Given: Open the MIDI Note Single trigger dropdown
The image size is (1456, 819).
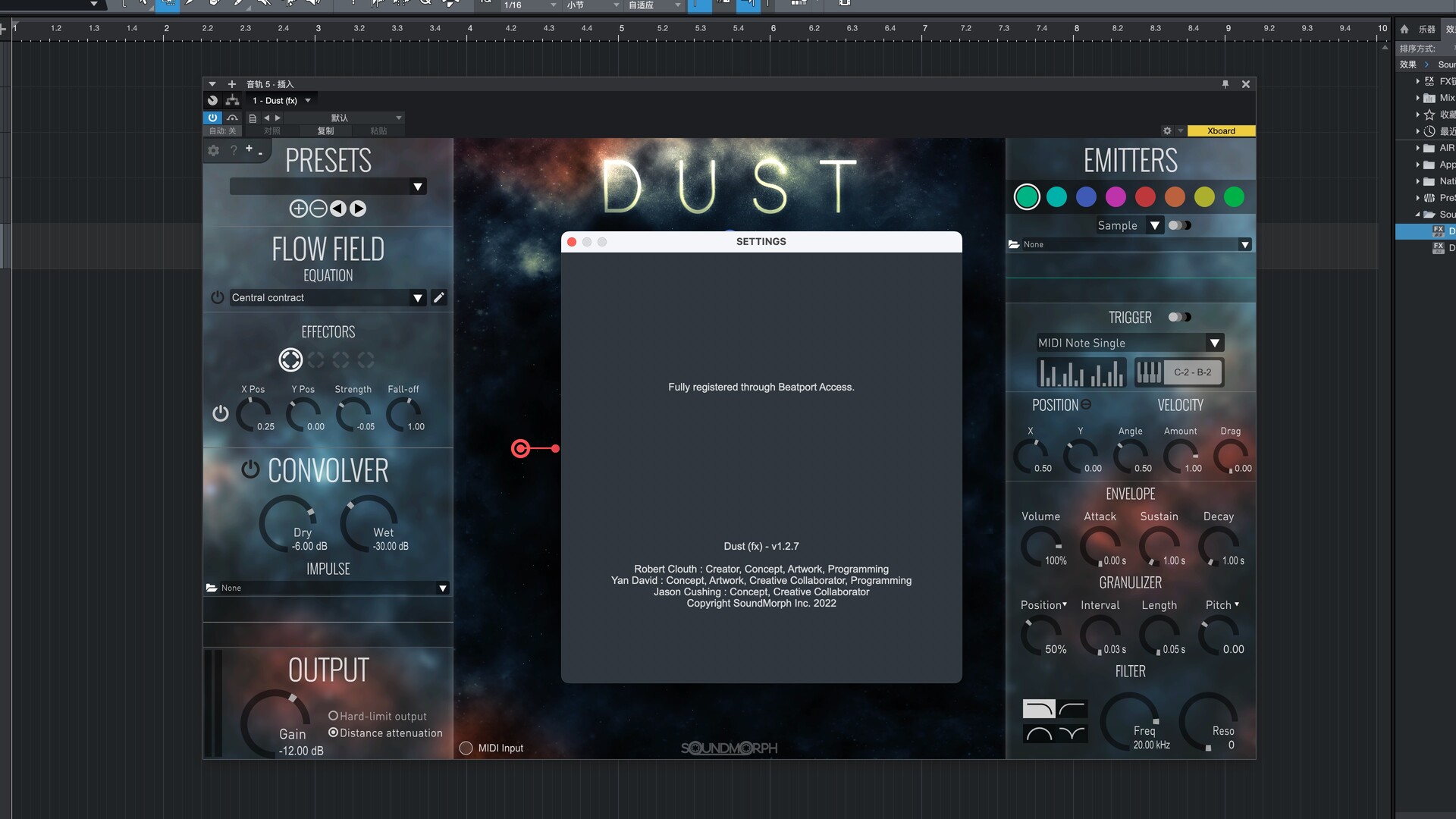Looking at the screenshot, I should click(1214, 343).
